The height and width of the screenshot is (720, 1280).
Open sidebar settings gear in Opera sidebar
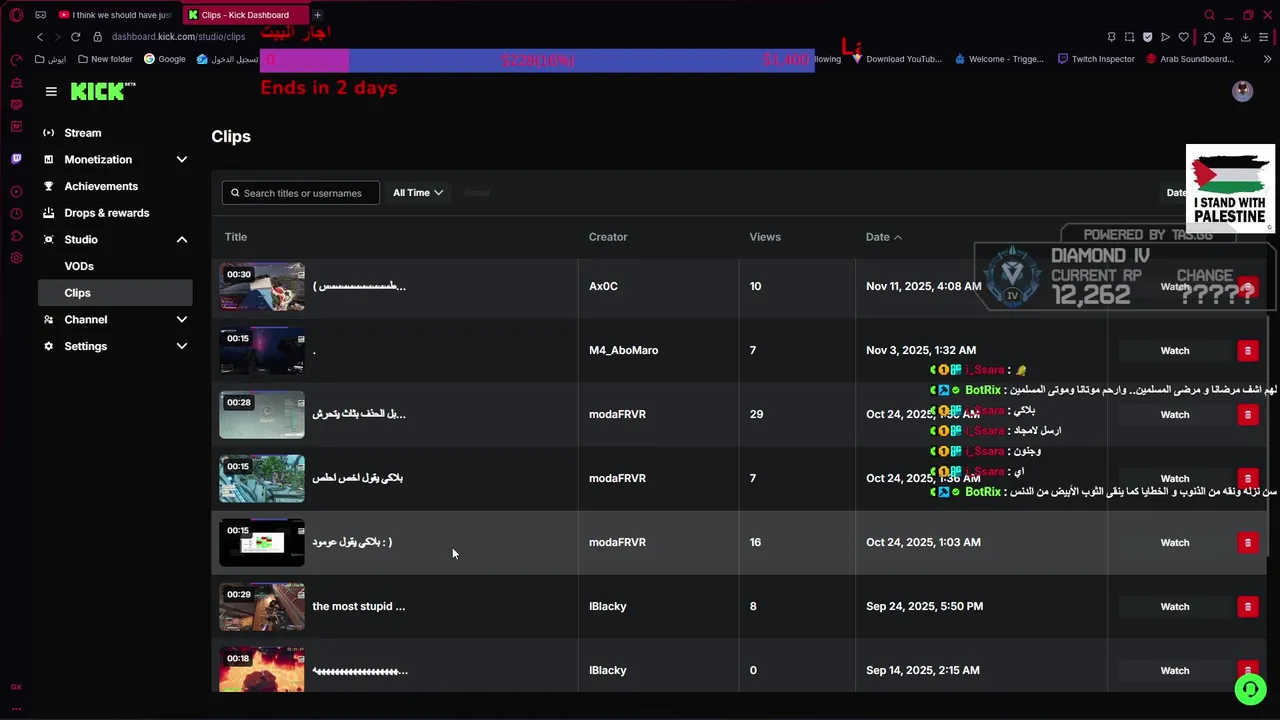coord(16,258)
